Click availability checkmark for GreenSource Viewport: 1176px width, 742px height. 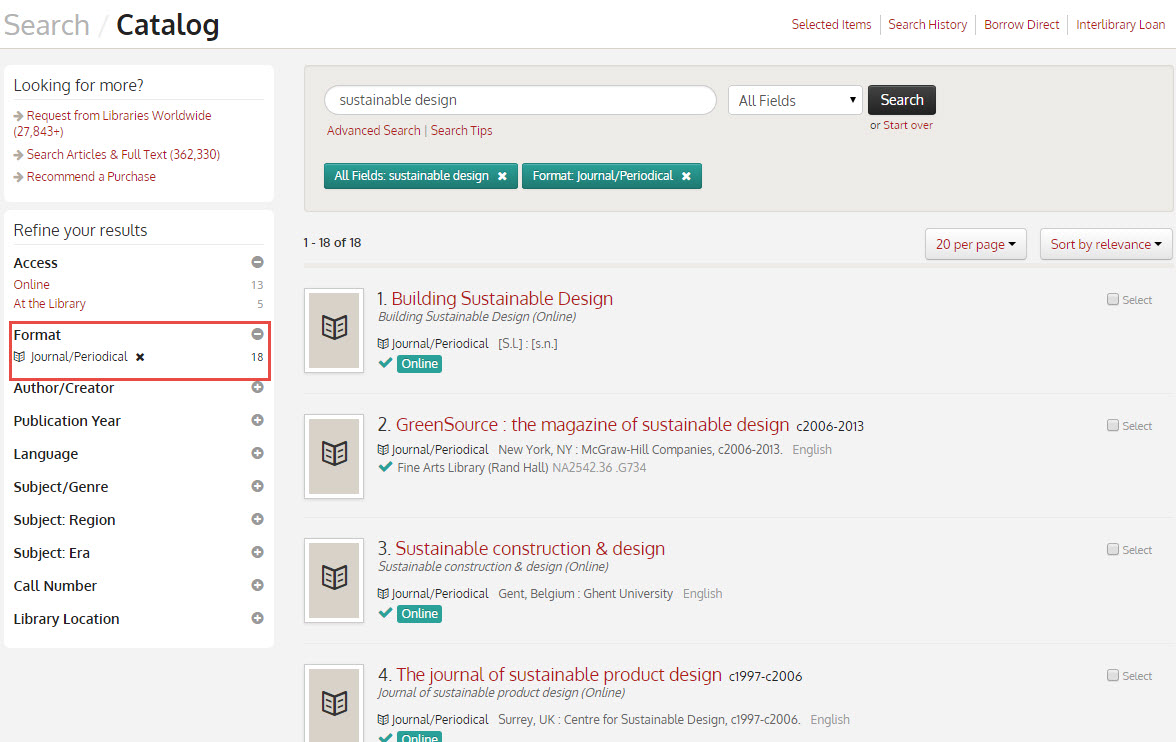coord(386,467)
